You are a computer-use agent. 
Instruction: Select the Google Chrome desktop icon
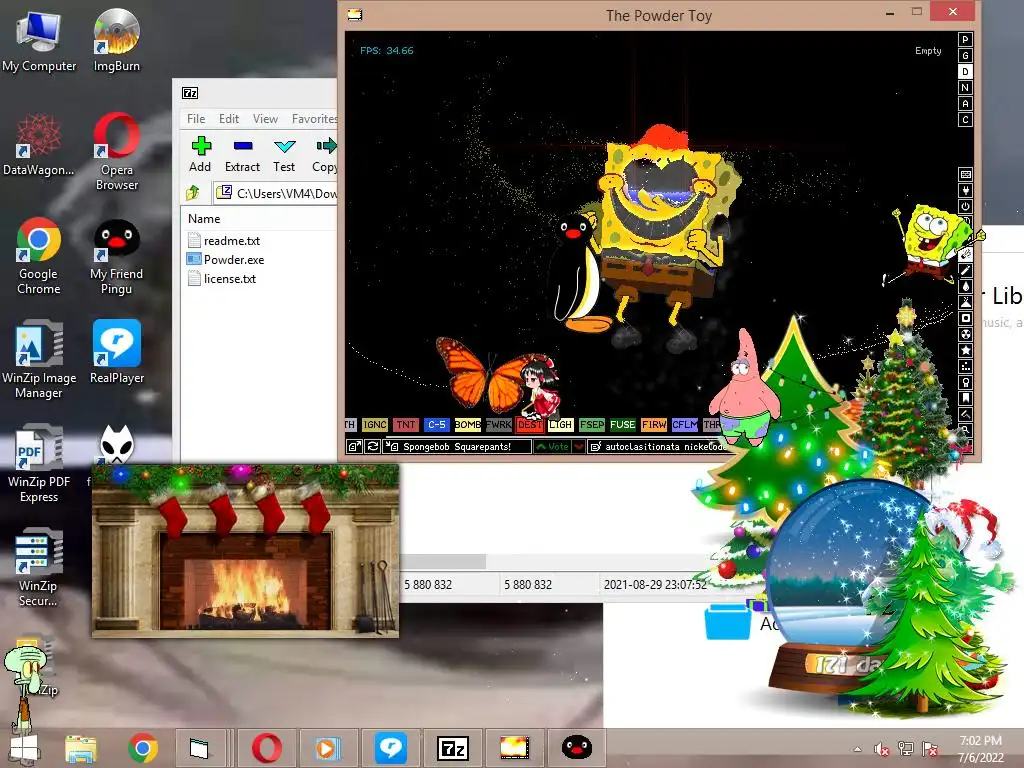(x=39, y=256)
